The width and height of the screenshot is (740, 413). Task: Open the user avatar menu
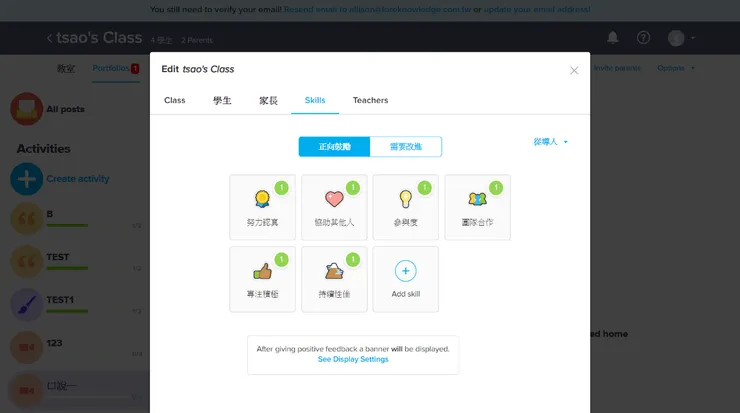click(x=681, y=38)
